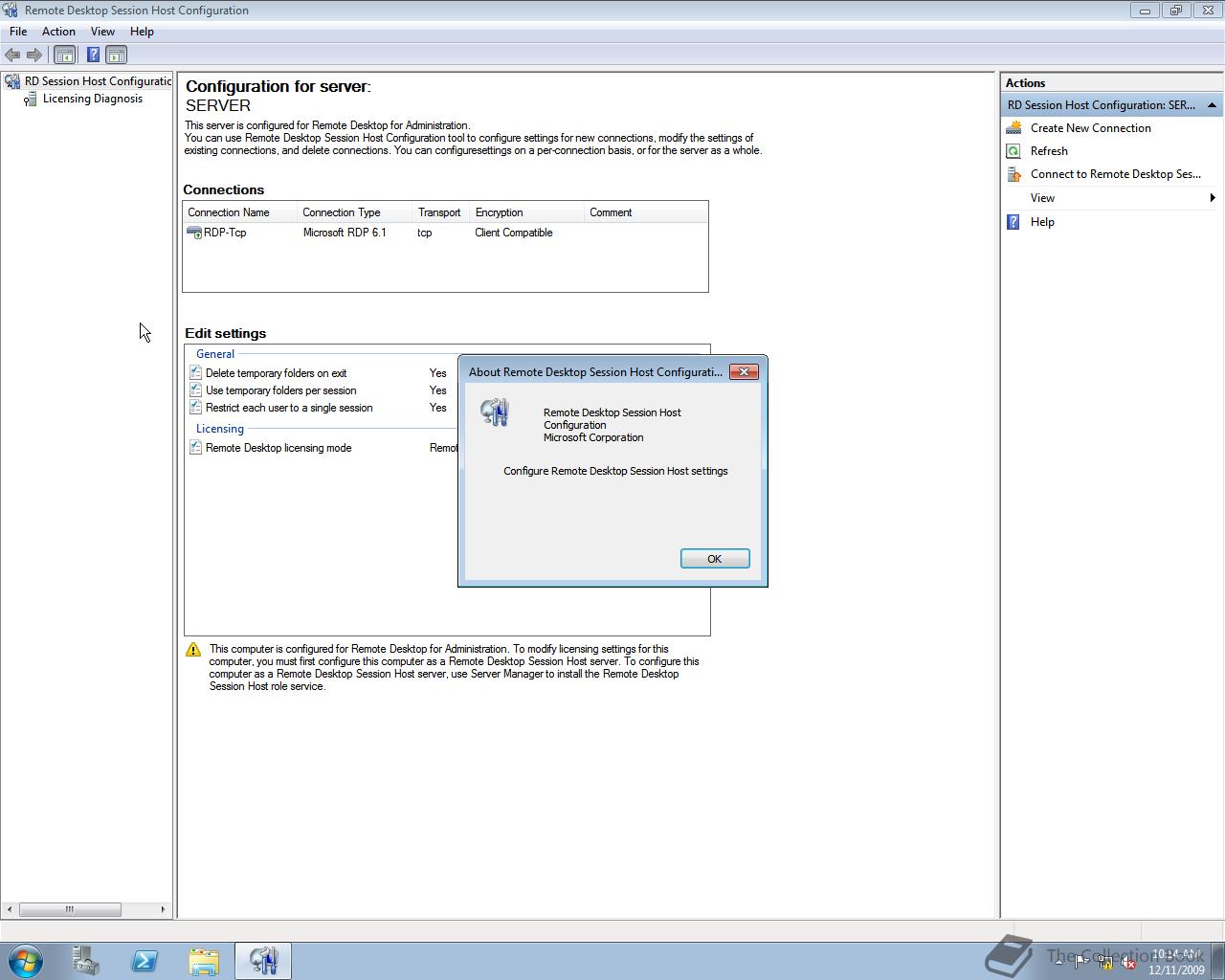This screenshot has width=1225, height=980.
Task: Click the icon beside Use temporary folders per session
Action: pos(195,390)
